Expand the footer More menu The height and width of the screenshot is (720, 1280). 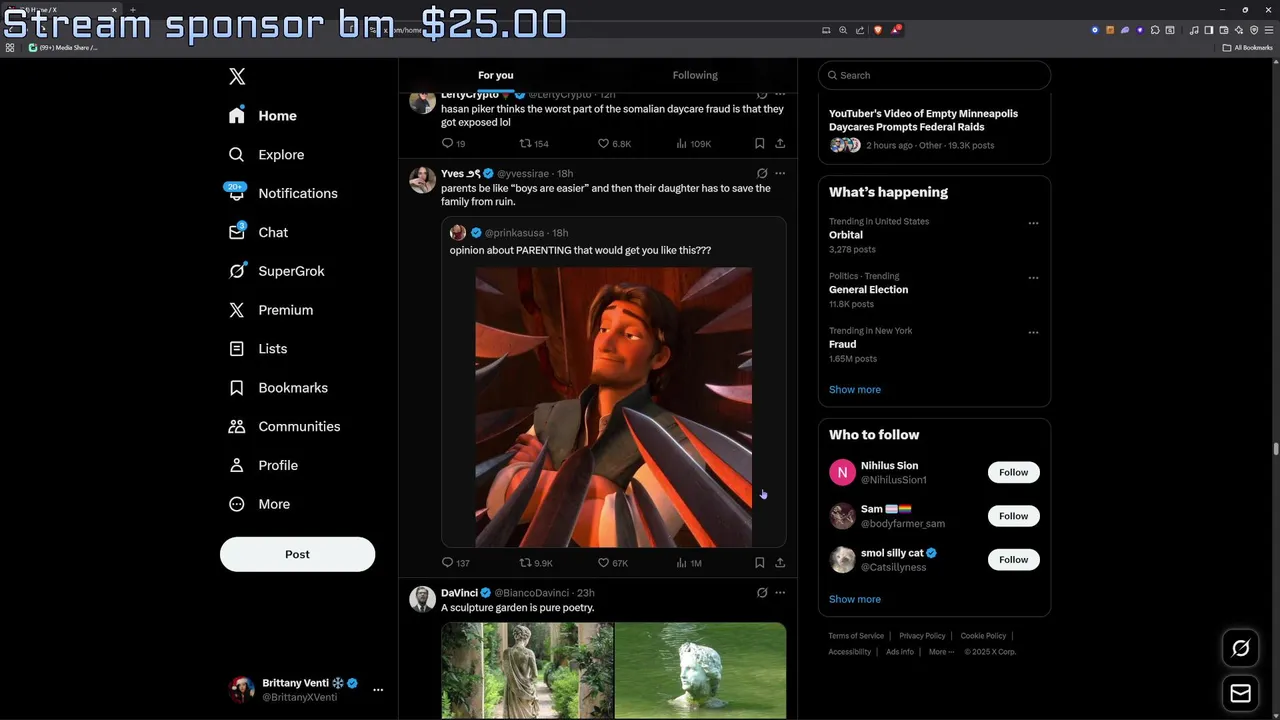940,652
